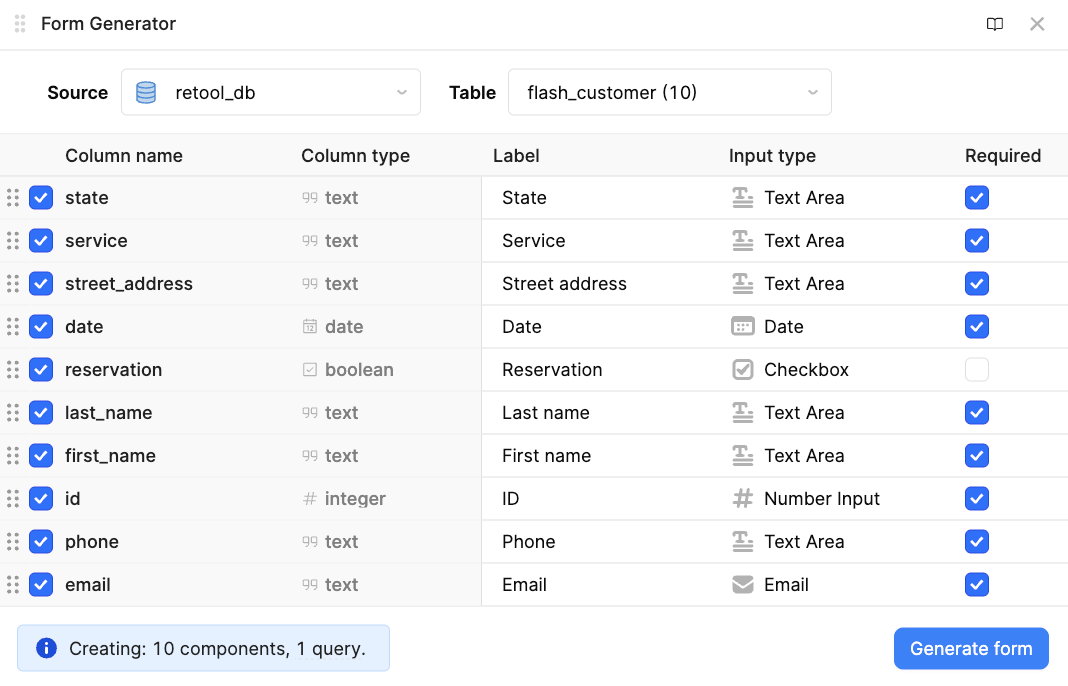Edit the First name label field
The height and width of the screenshot is (686, 1068).
[x=600, y=456]
